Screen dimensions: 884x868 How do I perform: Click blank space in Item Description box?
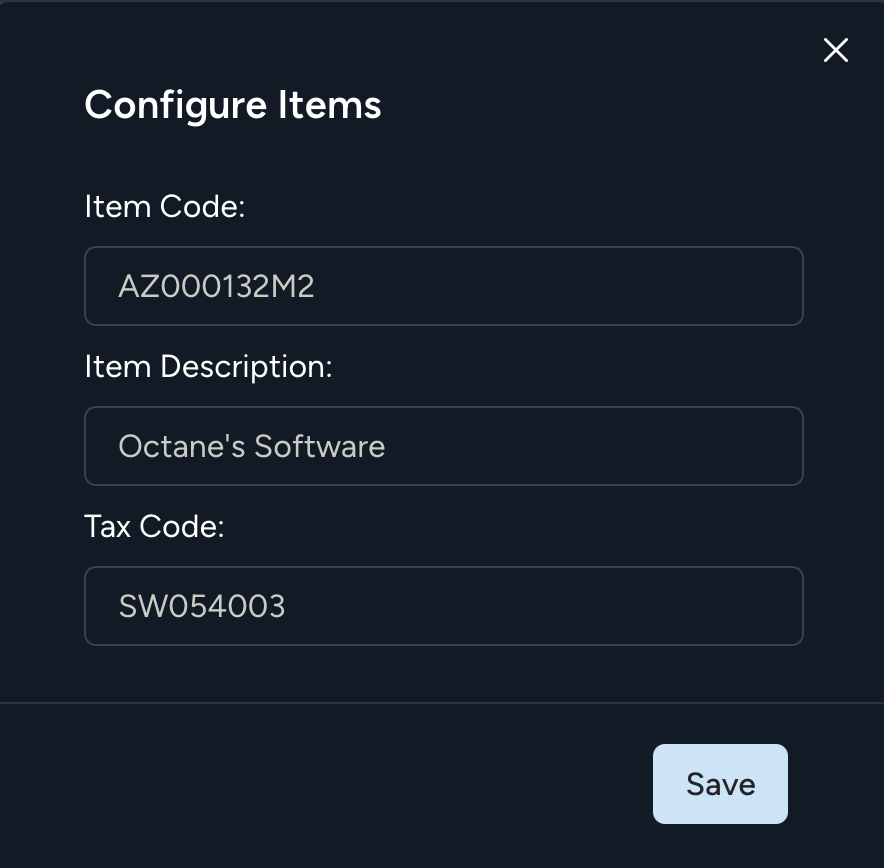[x=592, y=446]
